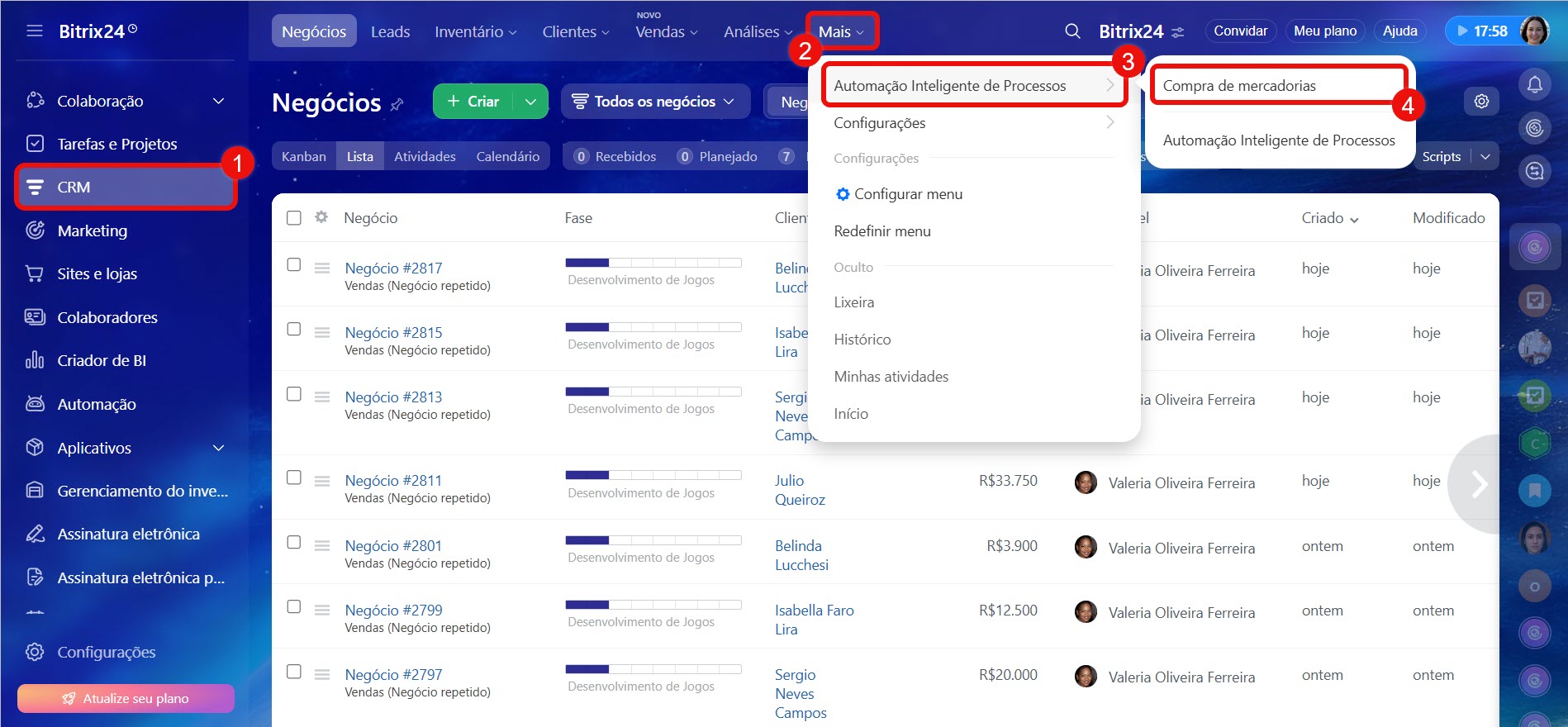This screenshot has width=1568, height=727.
Task: Open the Todos os negócios filter dropdown
Action: coord(655,102)
